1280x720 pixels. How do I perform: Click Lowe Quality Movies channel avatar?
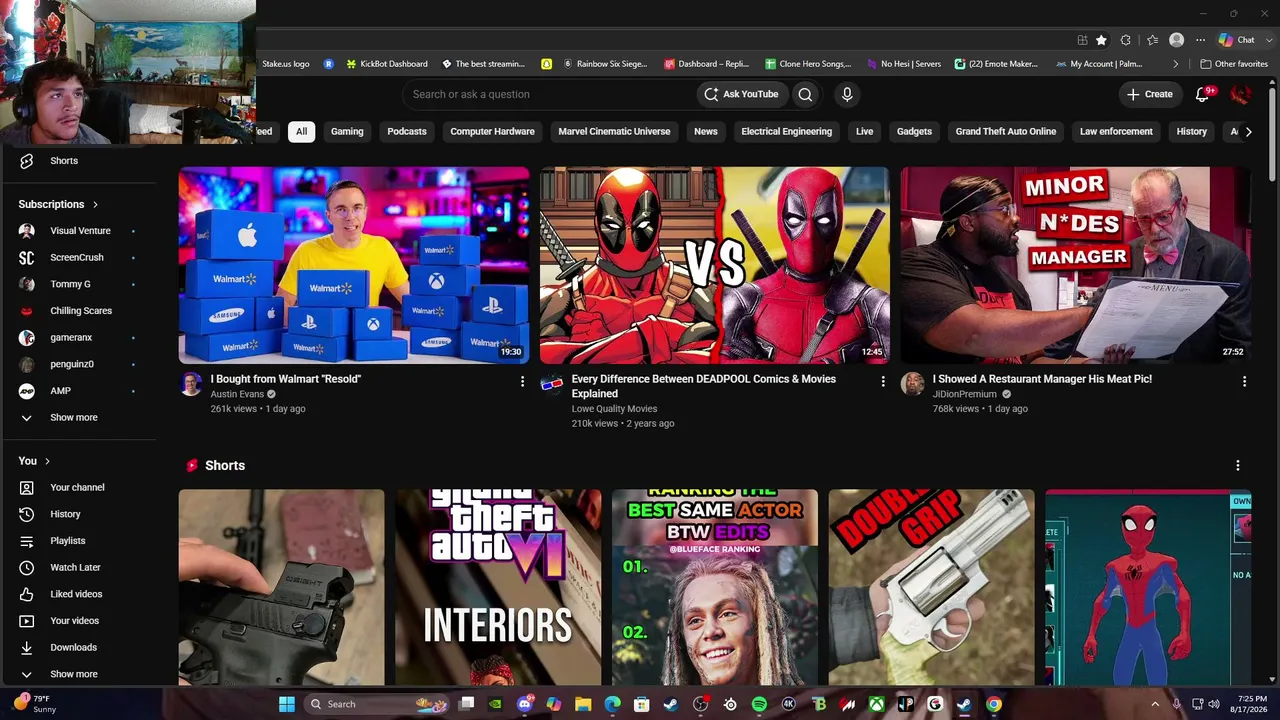coord(552,385)
